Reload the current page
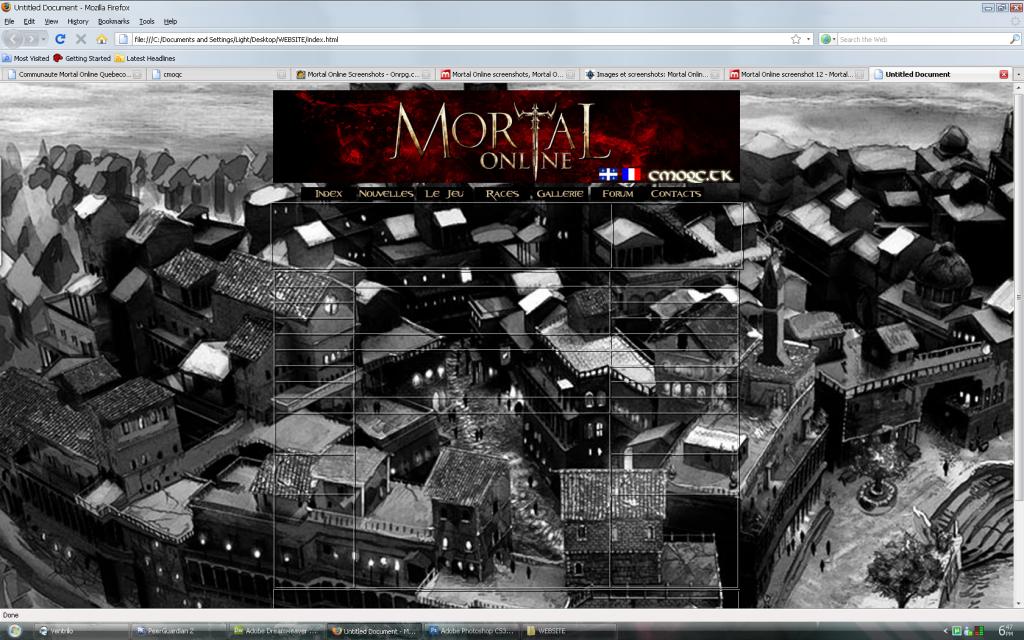 (60, 39)
